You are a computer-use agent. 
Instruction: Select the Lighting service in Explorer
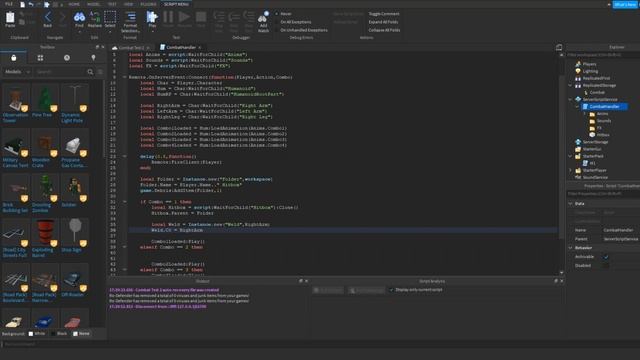(x=590, y=71)
